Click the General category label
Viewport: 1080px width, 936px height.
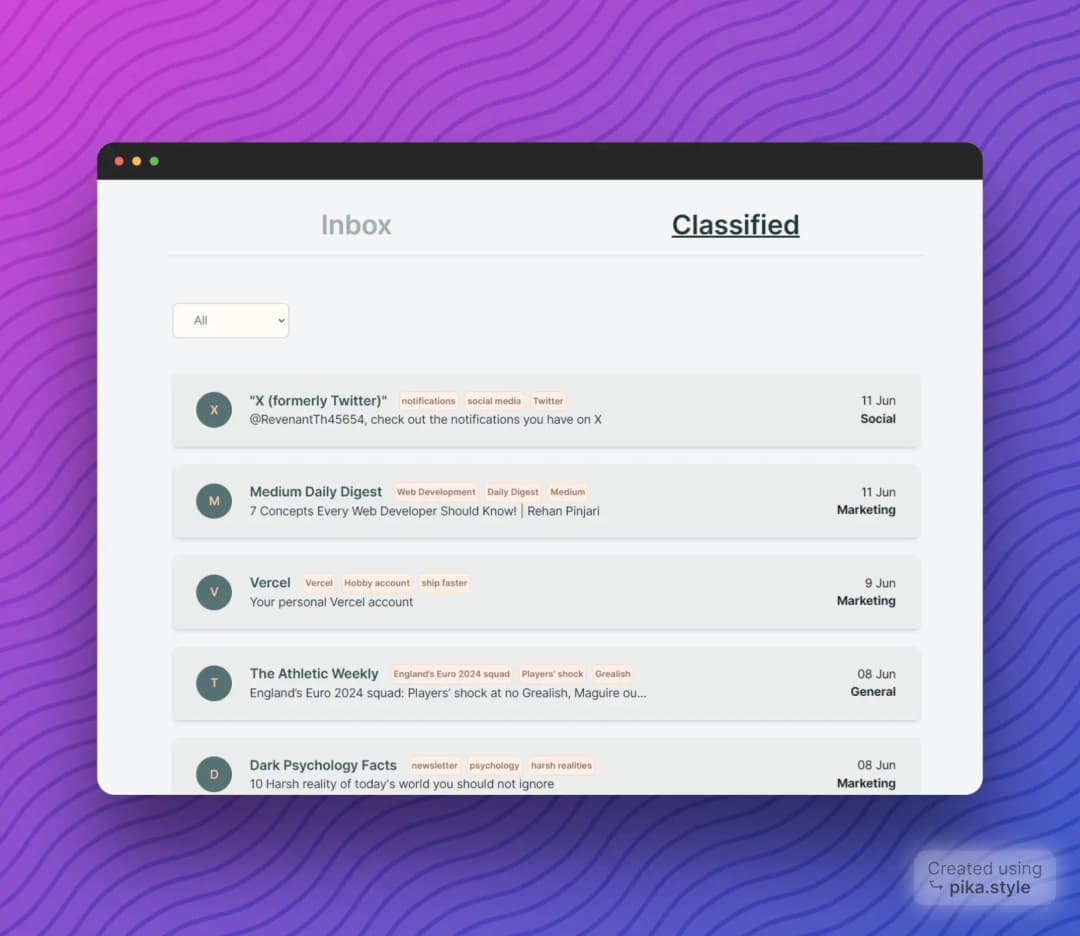pos(873,691)
